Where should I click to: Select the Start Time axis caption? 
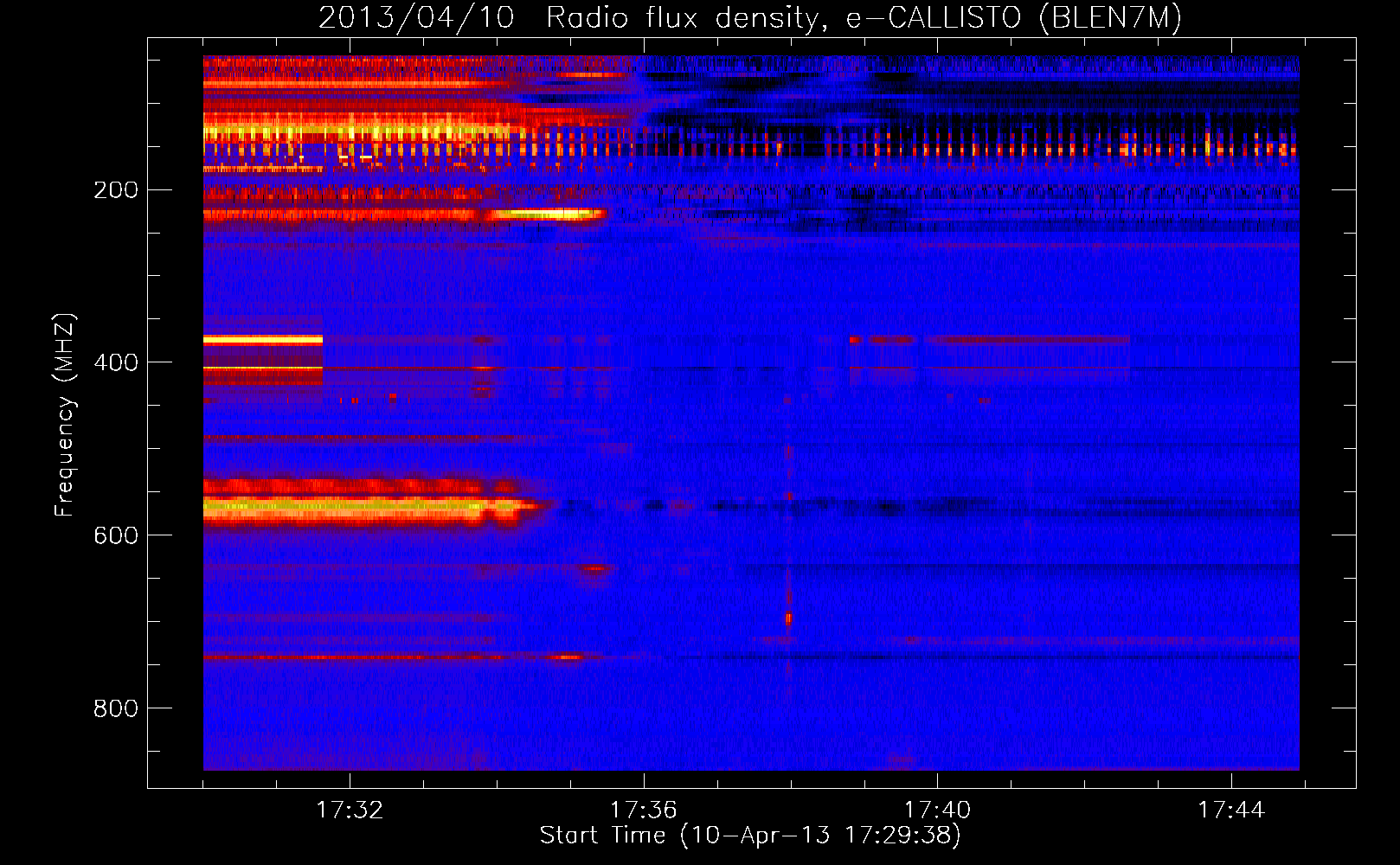point(750,836)
